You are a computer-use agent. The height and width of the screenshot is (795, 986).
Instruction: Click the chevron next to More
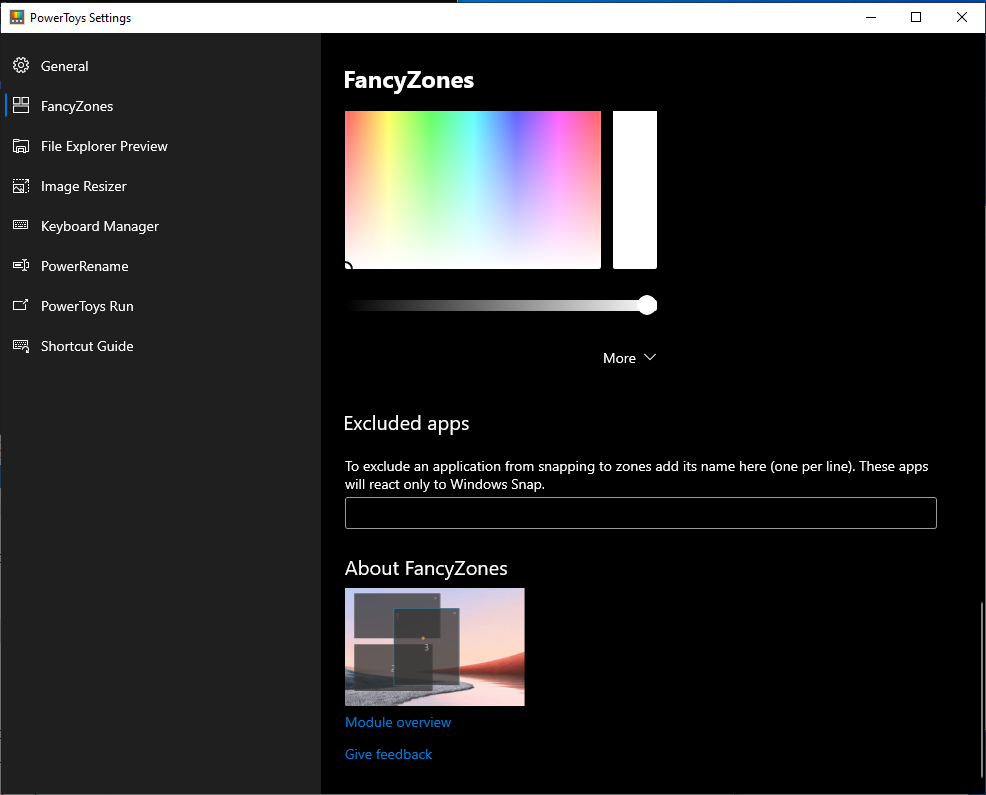click(x=650, y=358)
